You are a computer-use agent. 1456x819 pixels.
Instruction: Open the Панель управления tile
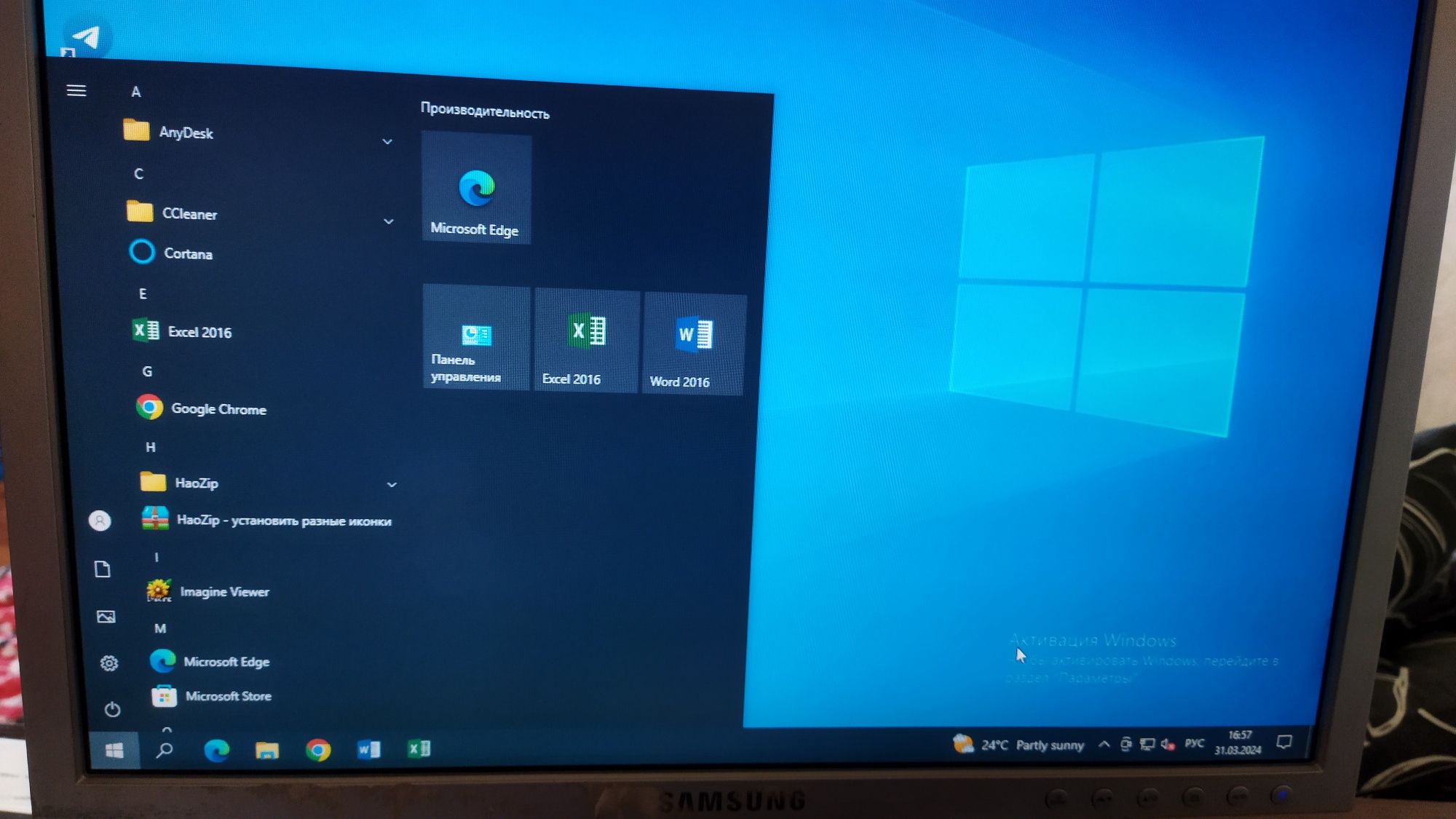coord(476,337)
